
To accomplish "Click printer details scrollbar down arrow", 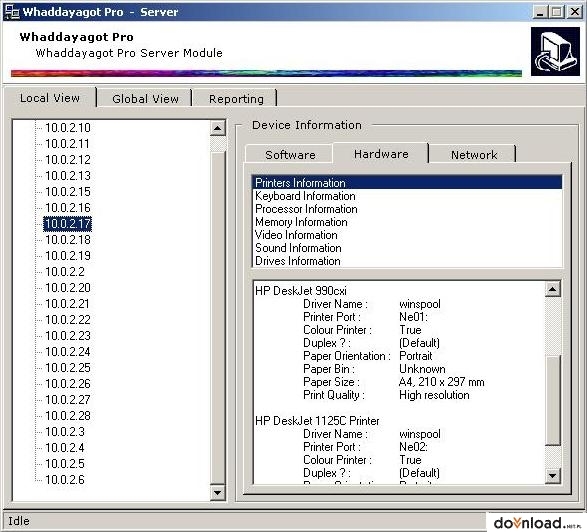I will click(x=553, y=475).
